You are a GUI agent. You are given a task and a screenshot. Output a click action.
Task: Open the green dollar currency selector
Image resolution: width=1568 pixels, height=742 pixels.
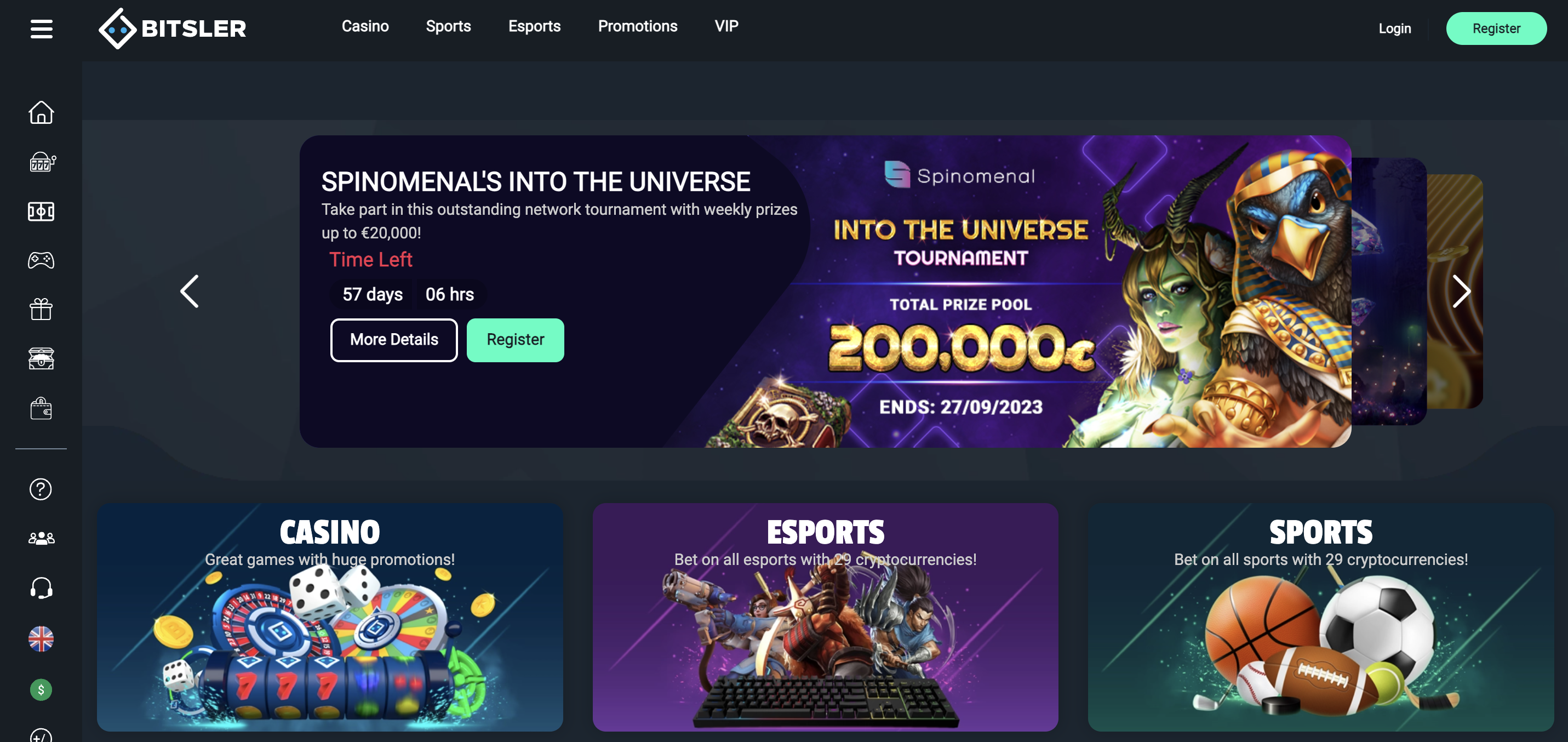pos(41,689)
